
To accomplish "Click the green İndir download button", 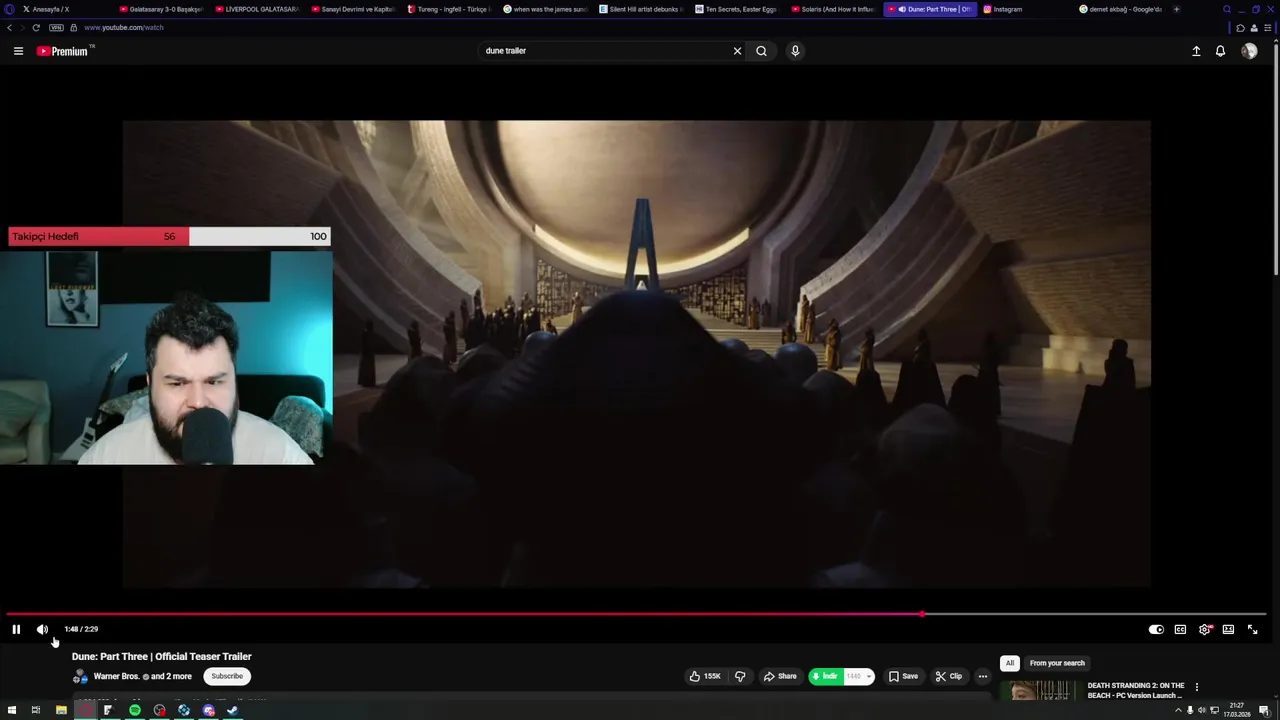I will tap(824, 676).
